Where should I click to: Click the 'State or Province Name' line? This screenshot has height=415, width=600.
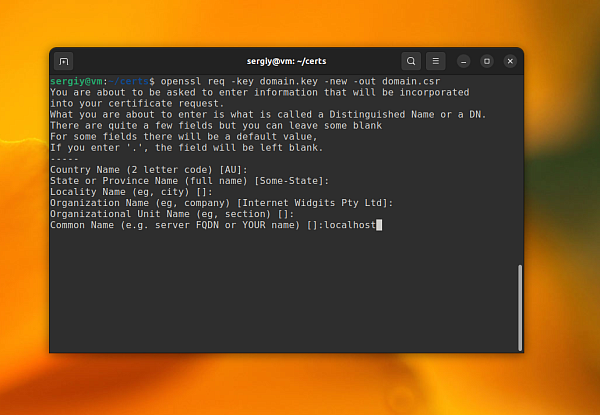189,181
